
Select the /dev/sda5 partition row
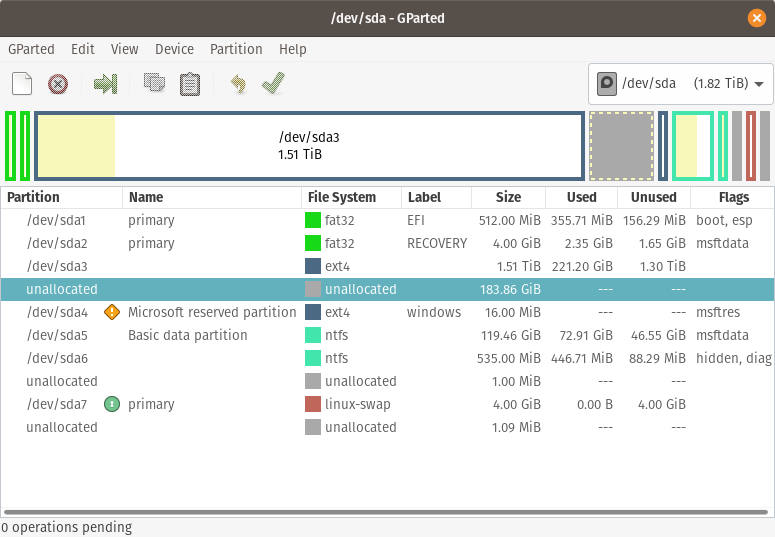388,335
